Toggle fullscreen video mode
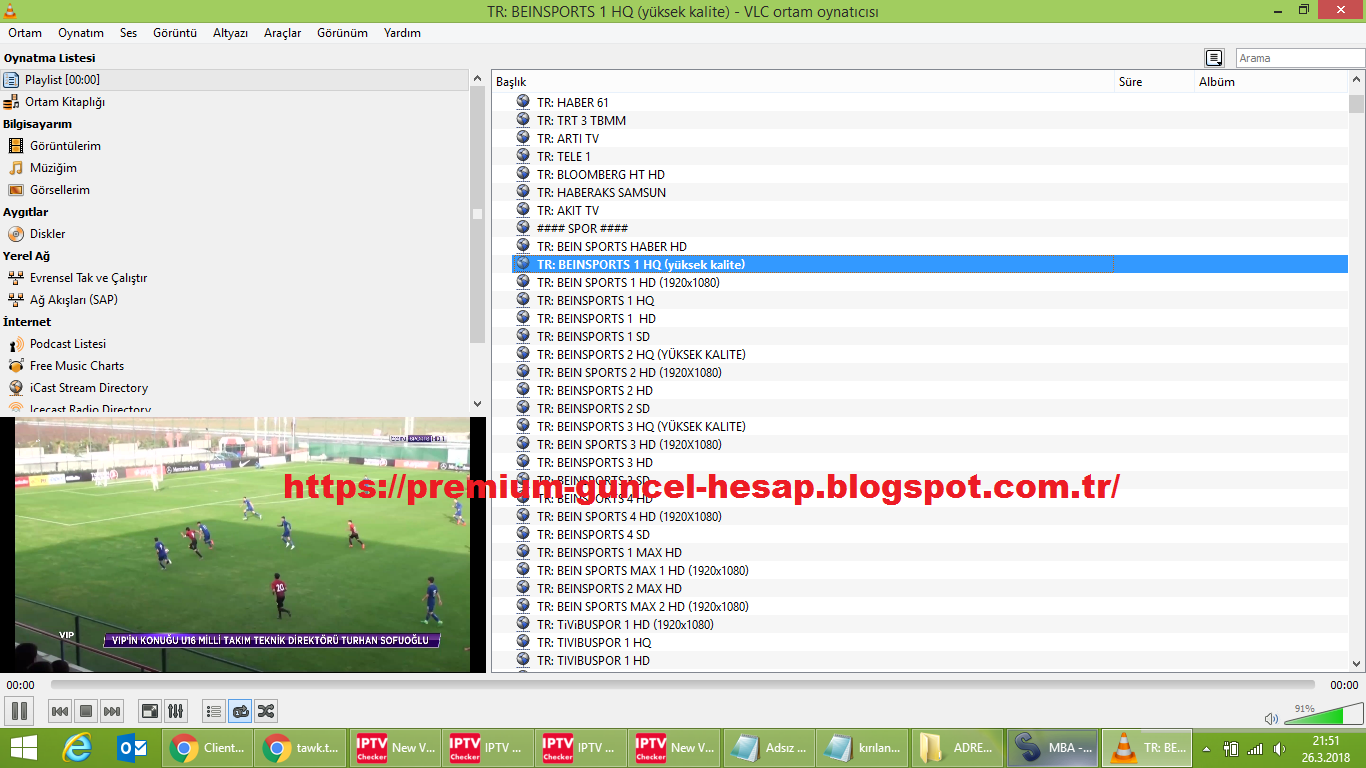 [x=148, y=711]
